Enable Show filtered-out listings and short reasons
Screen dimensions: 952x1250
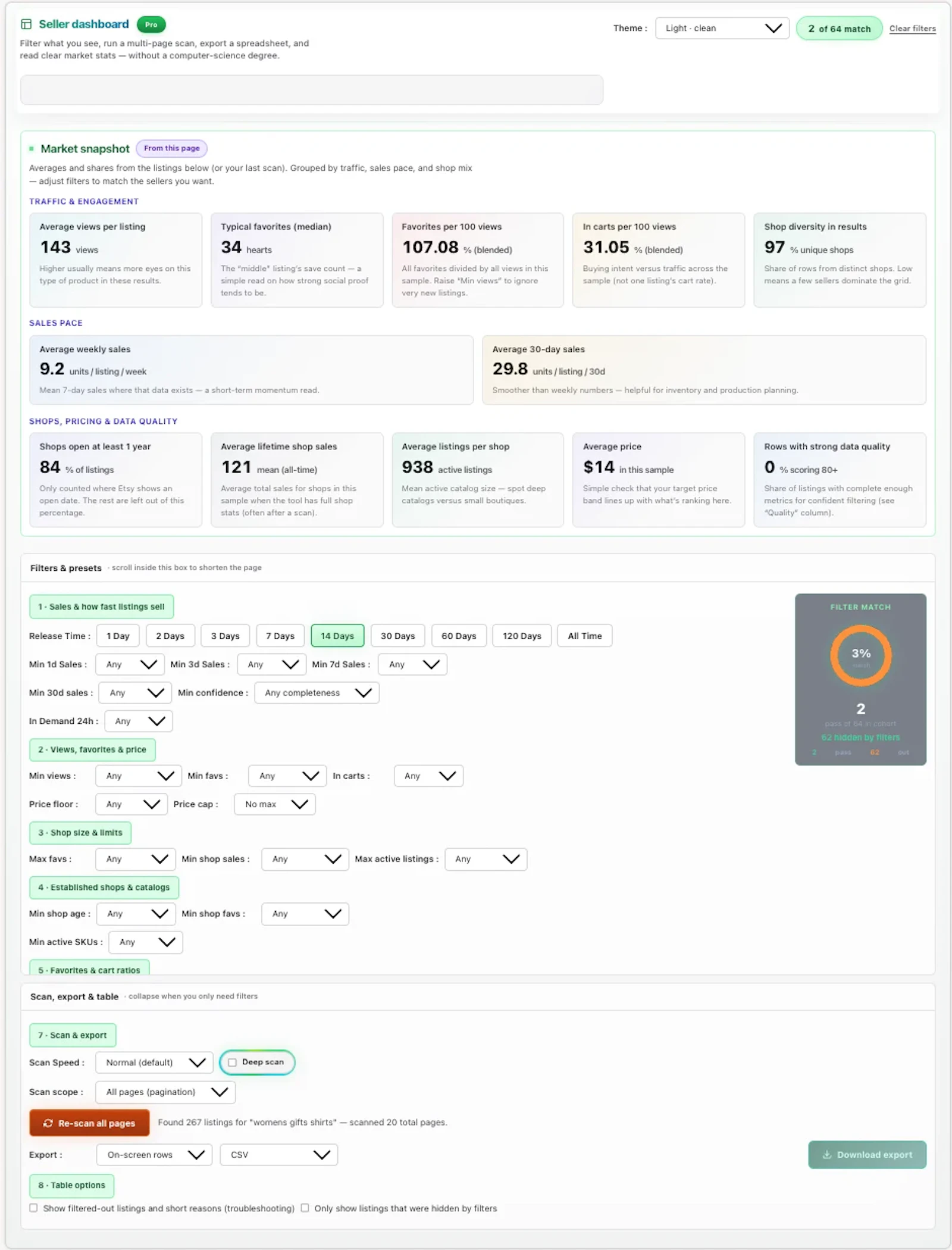point(33,1208)
